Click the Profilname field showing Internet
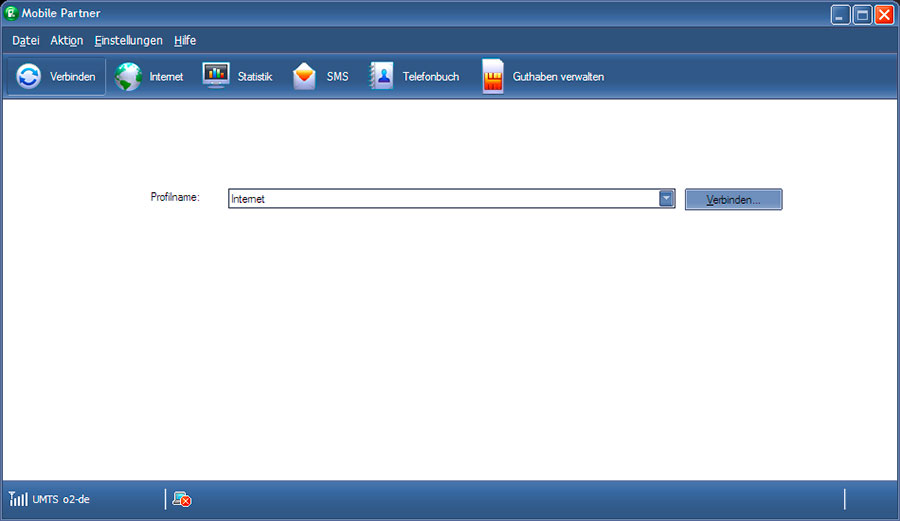The height and width of the screenshot is (521, 900). [x=442, y=199]
